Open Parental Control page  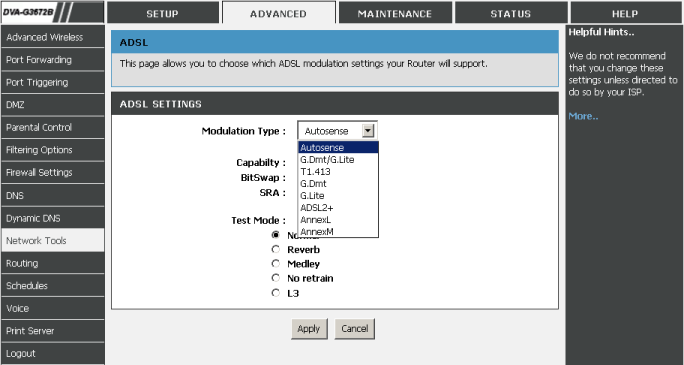coord(52,127)
